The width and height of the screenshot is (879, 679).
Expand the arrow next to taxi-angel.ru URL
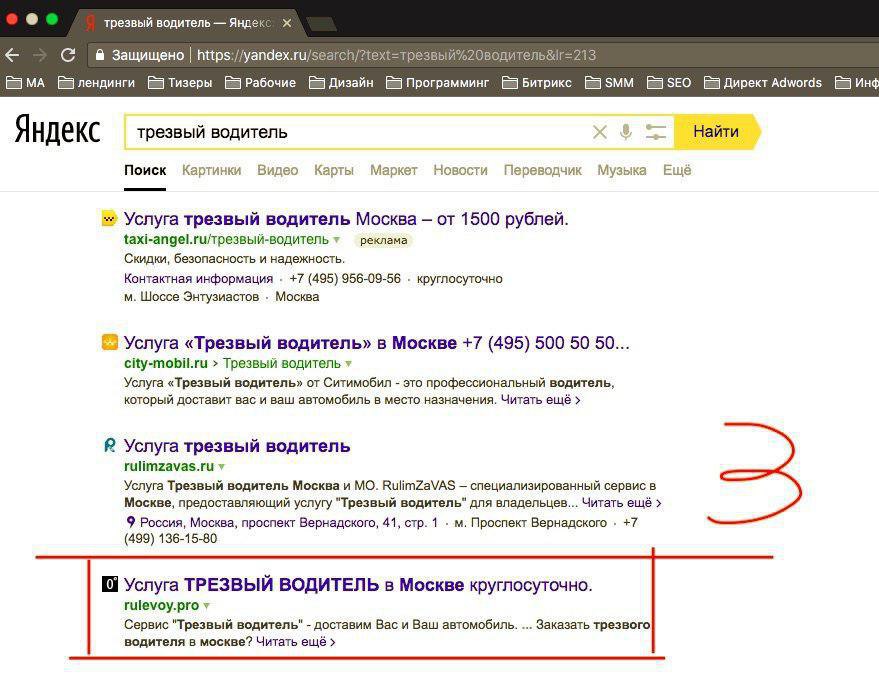coord(336,240)
